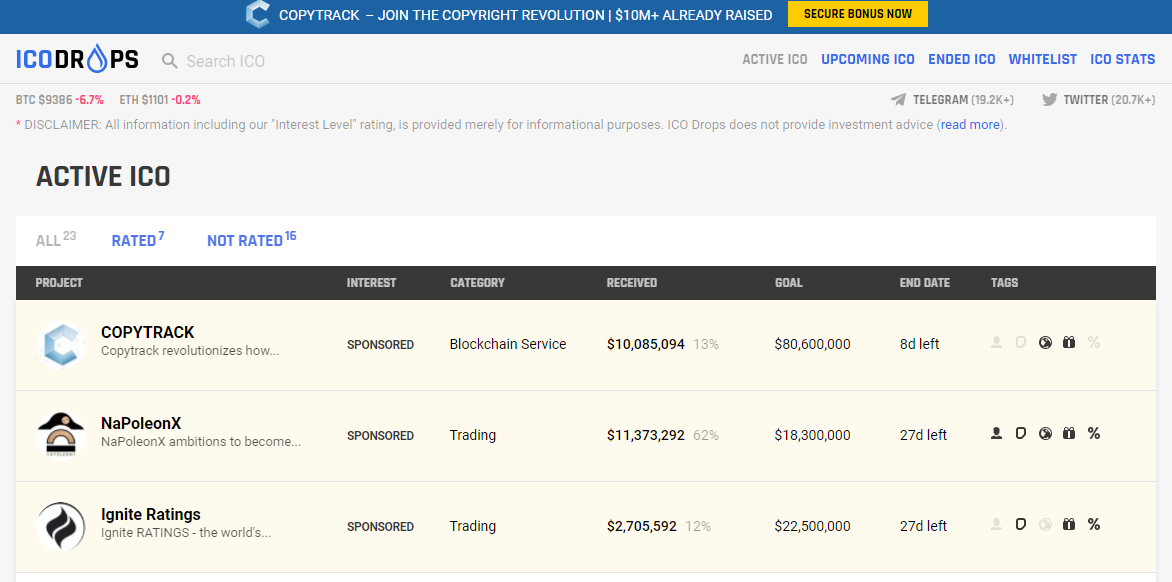
Task: Click COPYTRACK's globe tag icon
Action: (x=1045, y=342)
